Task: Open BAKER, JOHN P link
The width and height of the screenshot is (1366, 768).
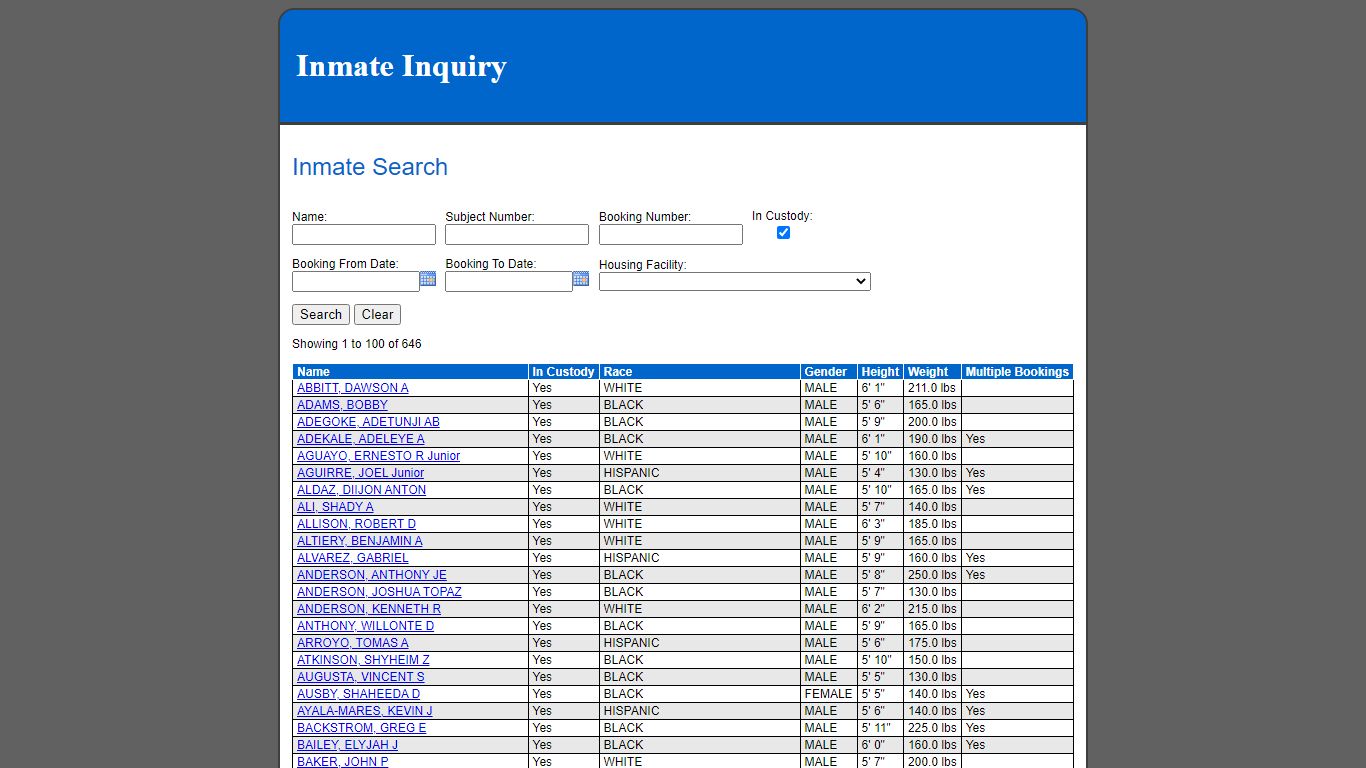Action: 342,762
